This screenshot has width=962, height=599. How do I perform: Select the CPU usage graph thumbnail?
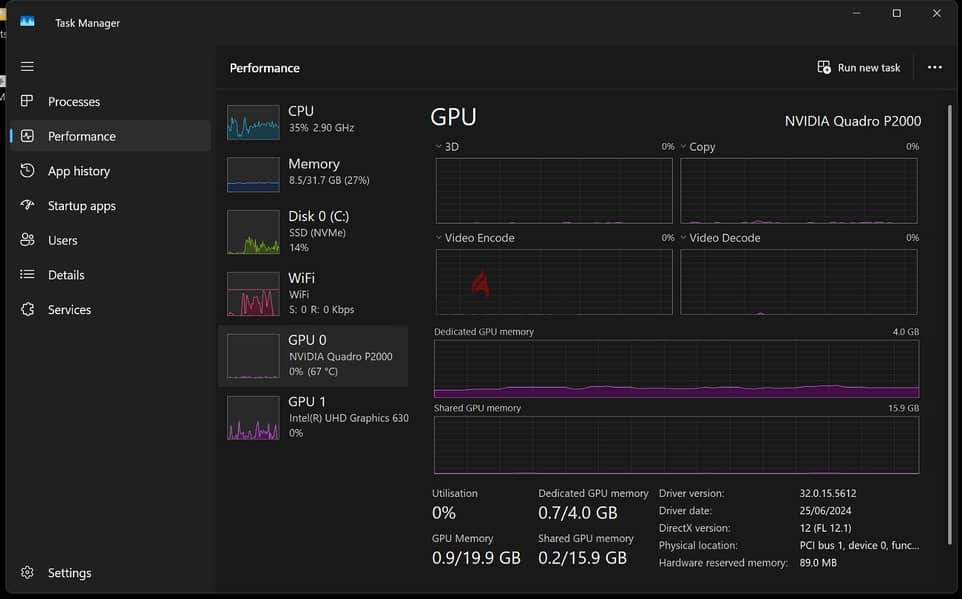click(x=253, y=122)
